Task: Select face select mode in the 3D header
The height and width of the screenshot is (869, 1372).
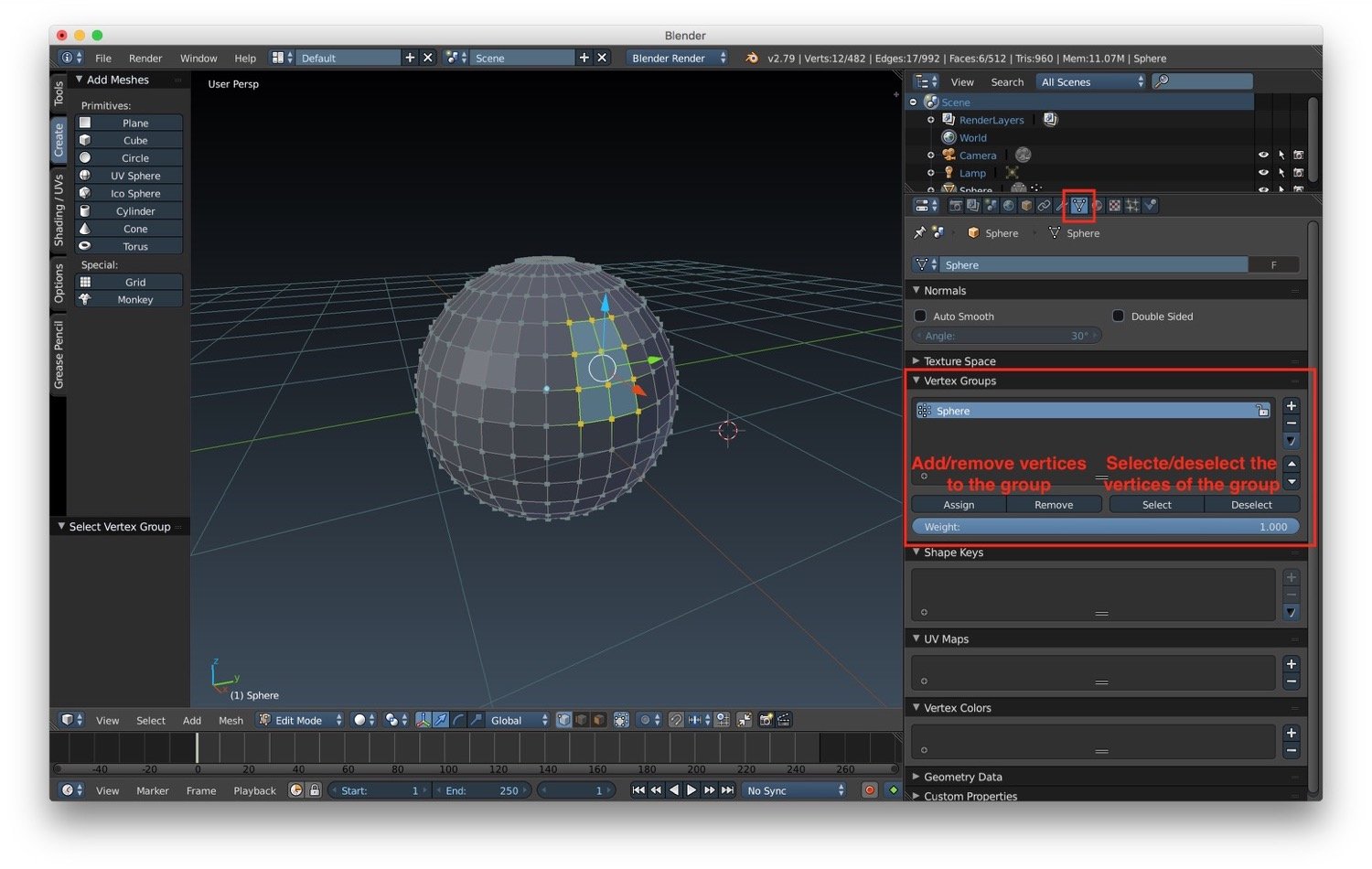Action: click(598, 720)
